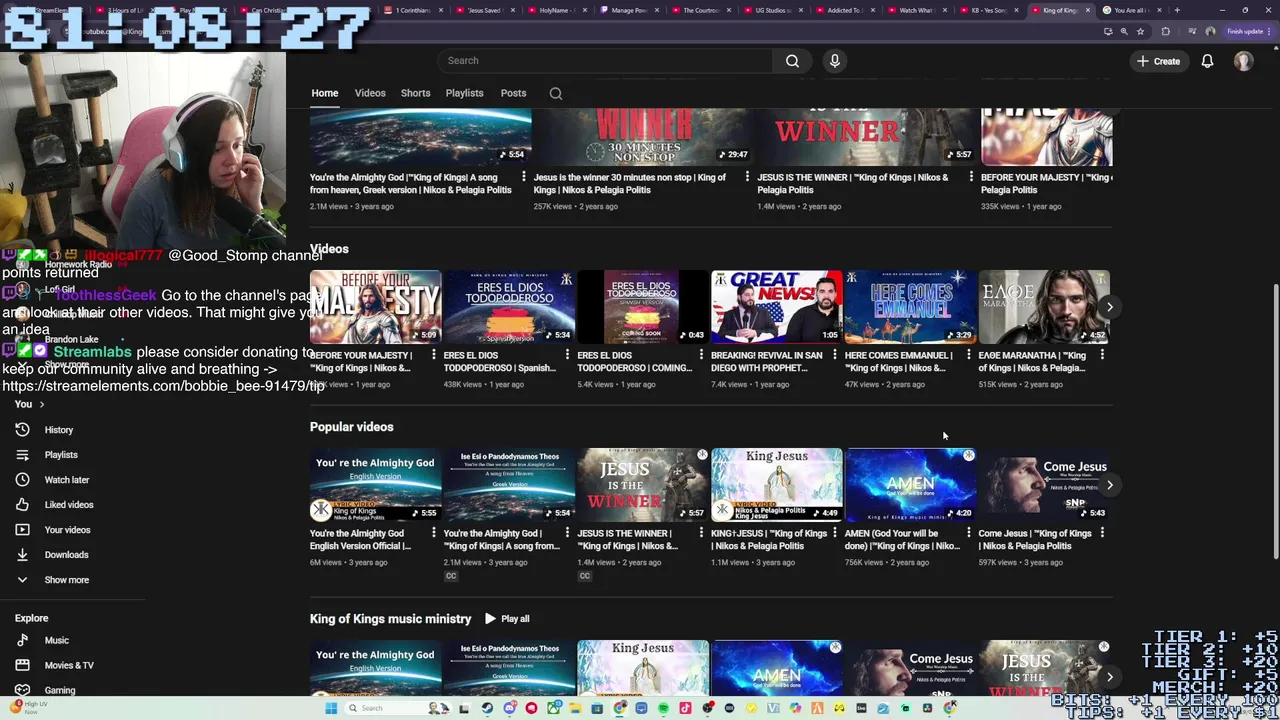Open options for Jesus is the winner 30 minutes video
This screenshot has height=720, width=1280.
pos(747,177)
